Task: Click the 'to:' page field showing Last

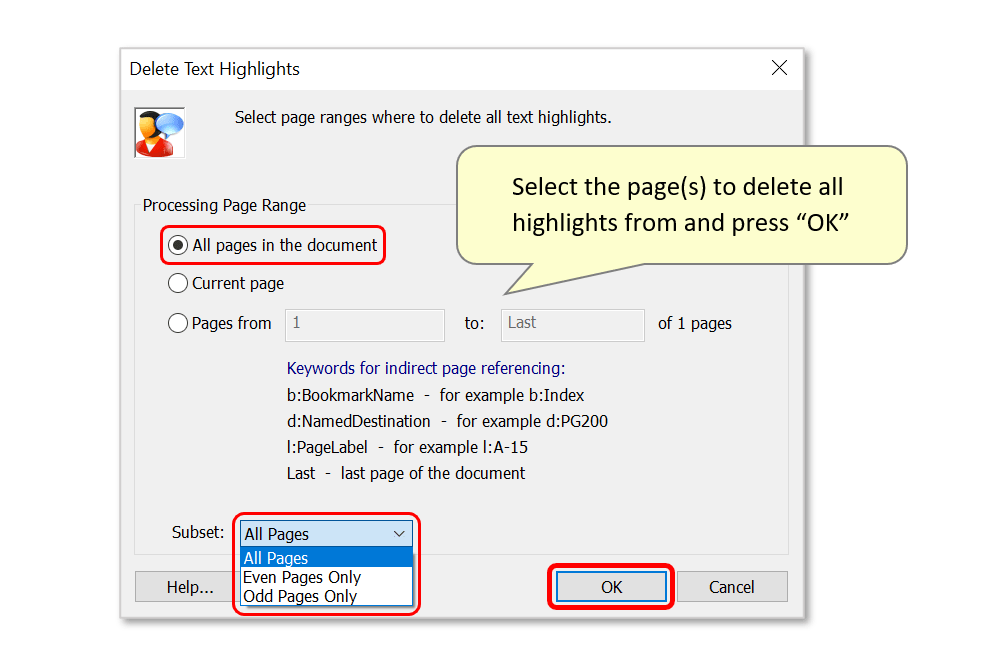Action: point(572,325)
